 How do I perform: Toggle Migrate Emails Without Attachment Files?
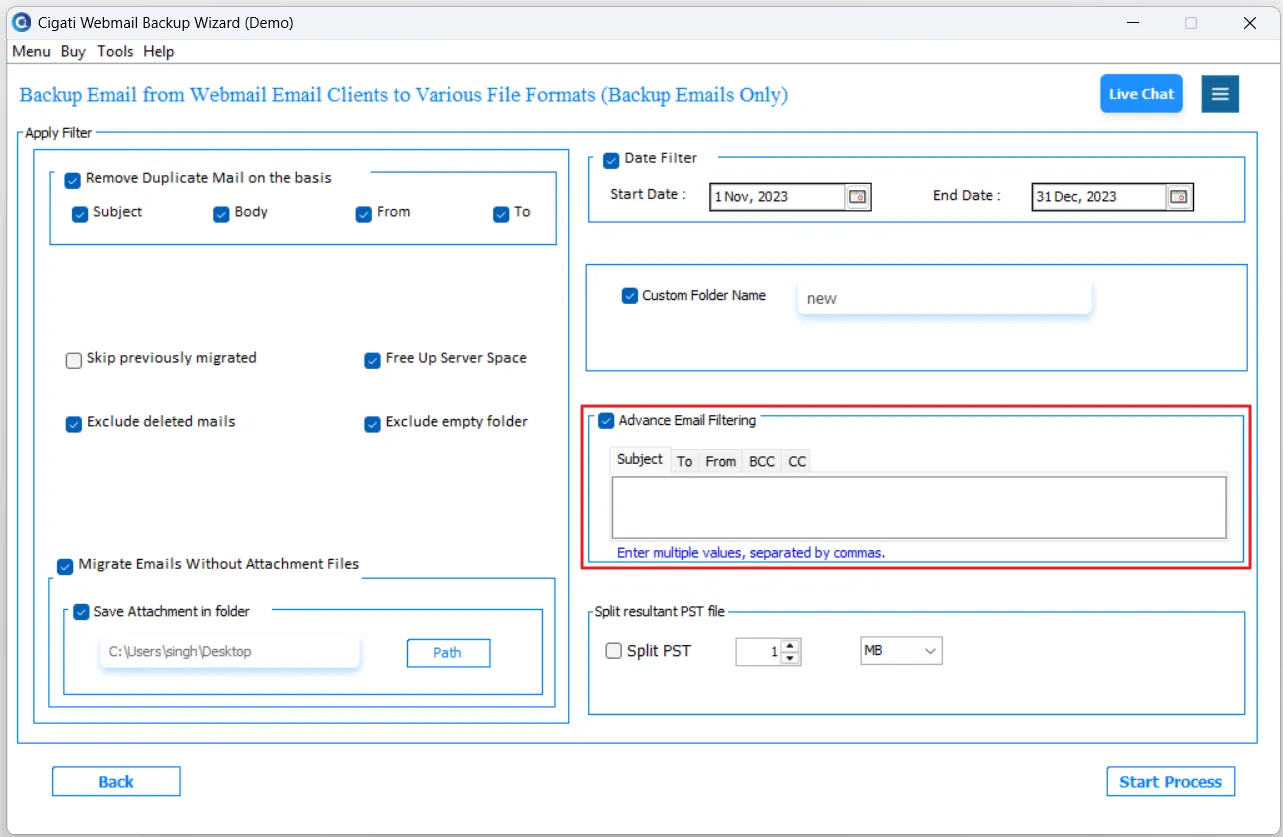[x=65, y=566]
